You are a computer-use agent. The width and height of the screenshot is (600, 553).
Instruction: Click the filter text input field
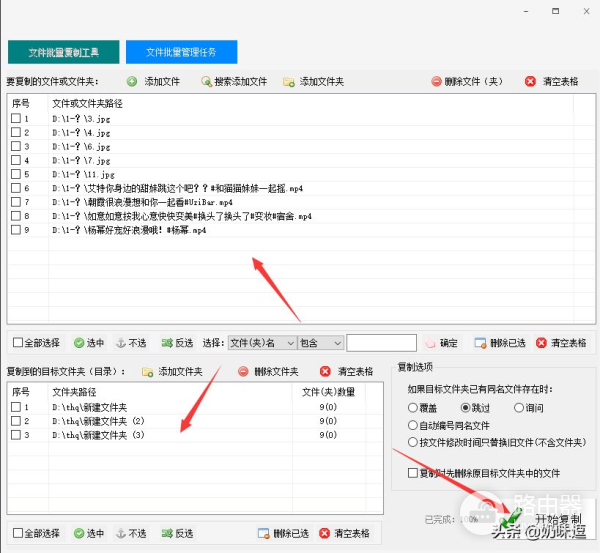(x=382, y=343)
